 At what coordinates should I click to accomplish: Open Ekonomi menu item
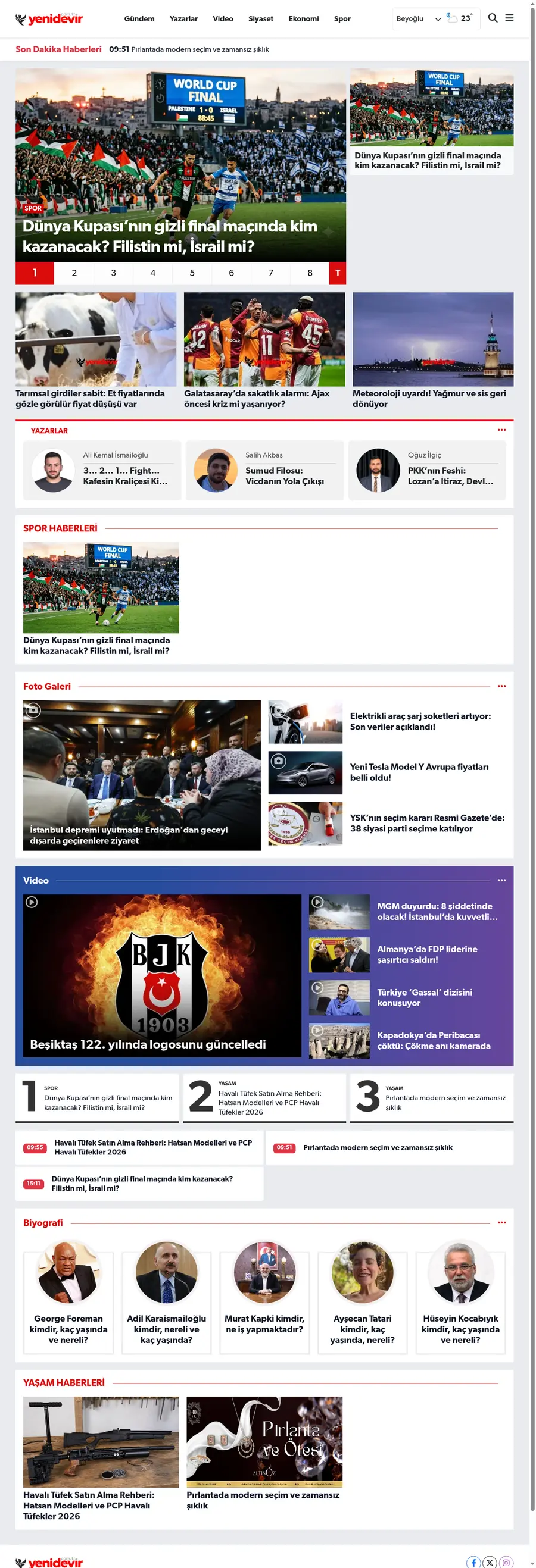pyautogui.click(x=303, y=19)
